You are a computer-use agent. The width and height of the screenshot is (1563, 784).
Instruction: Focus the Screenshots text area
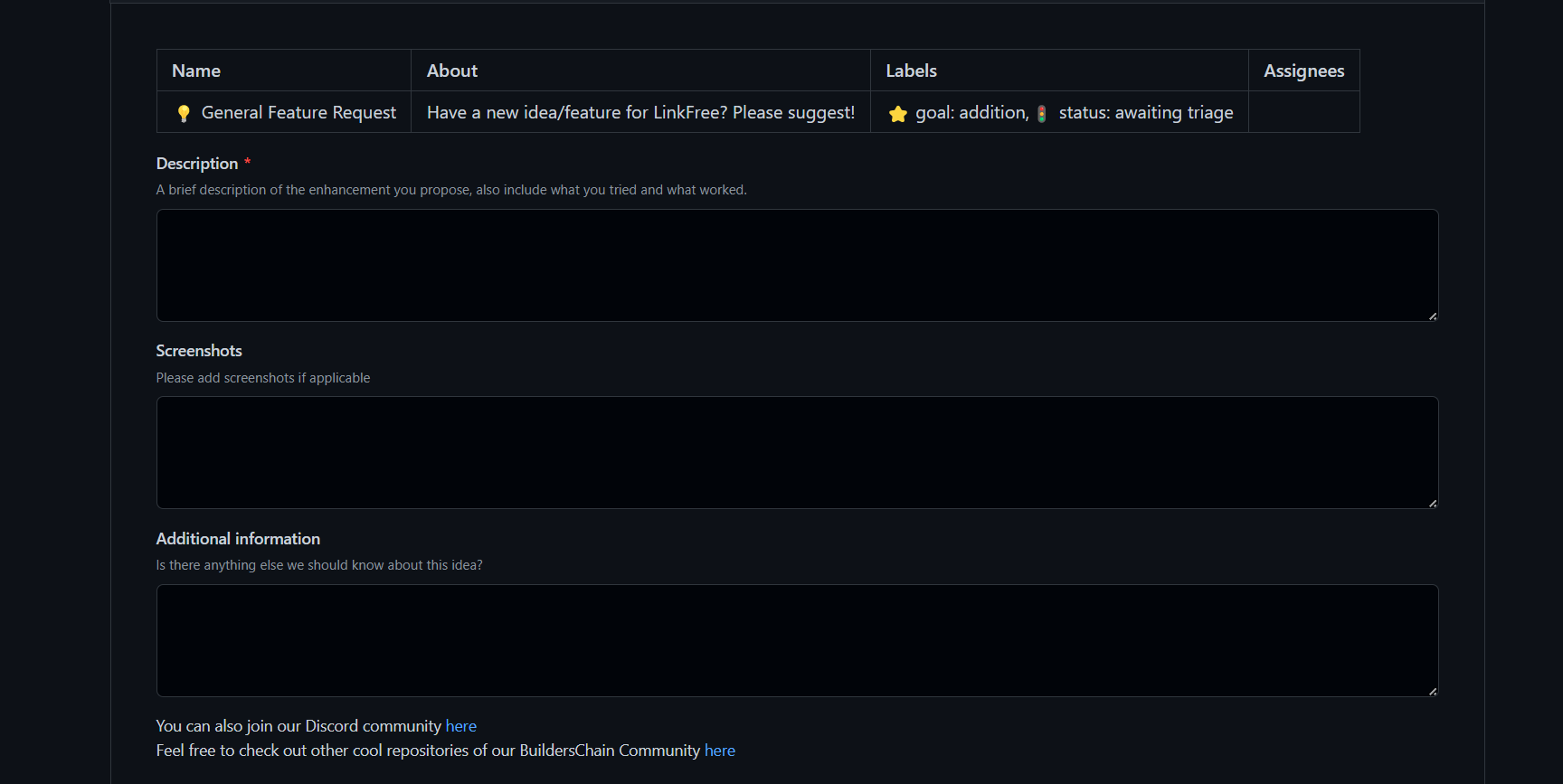(x=797, y=453)
